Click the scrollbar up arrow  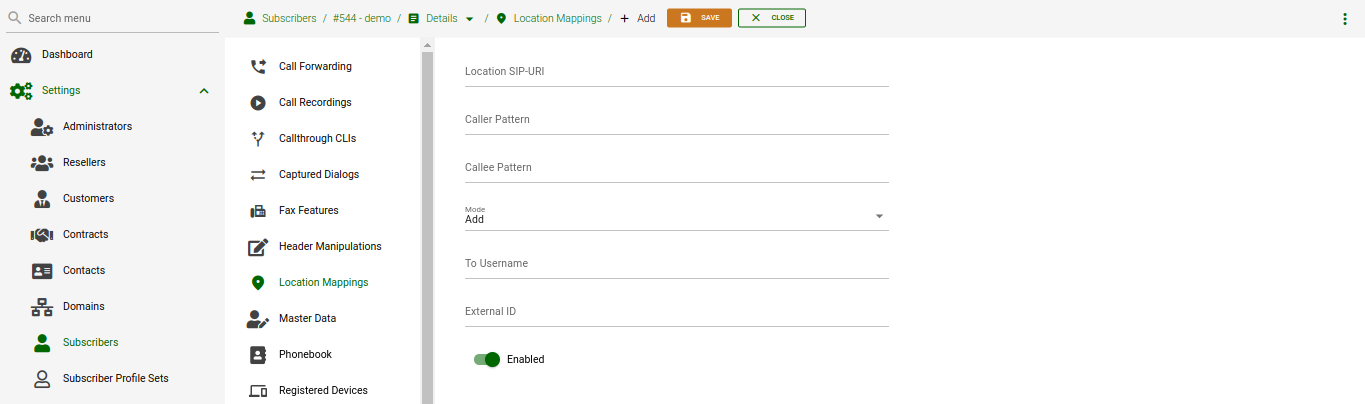[428, 45]
